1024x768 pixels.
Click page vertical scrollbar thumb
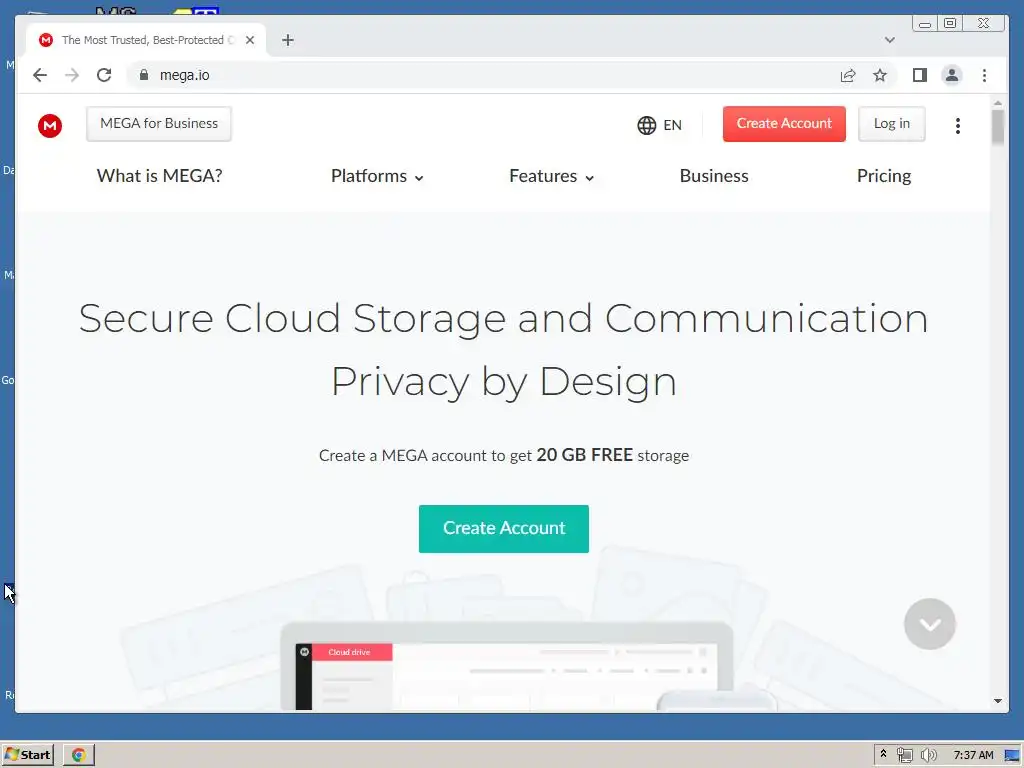(x=997, y=127)
